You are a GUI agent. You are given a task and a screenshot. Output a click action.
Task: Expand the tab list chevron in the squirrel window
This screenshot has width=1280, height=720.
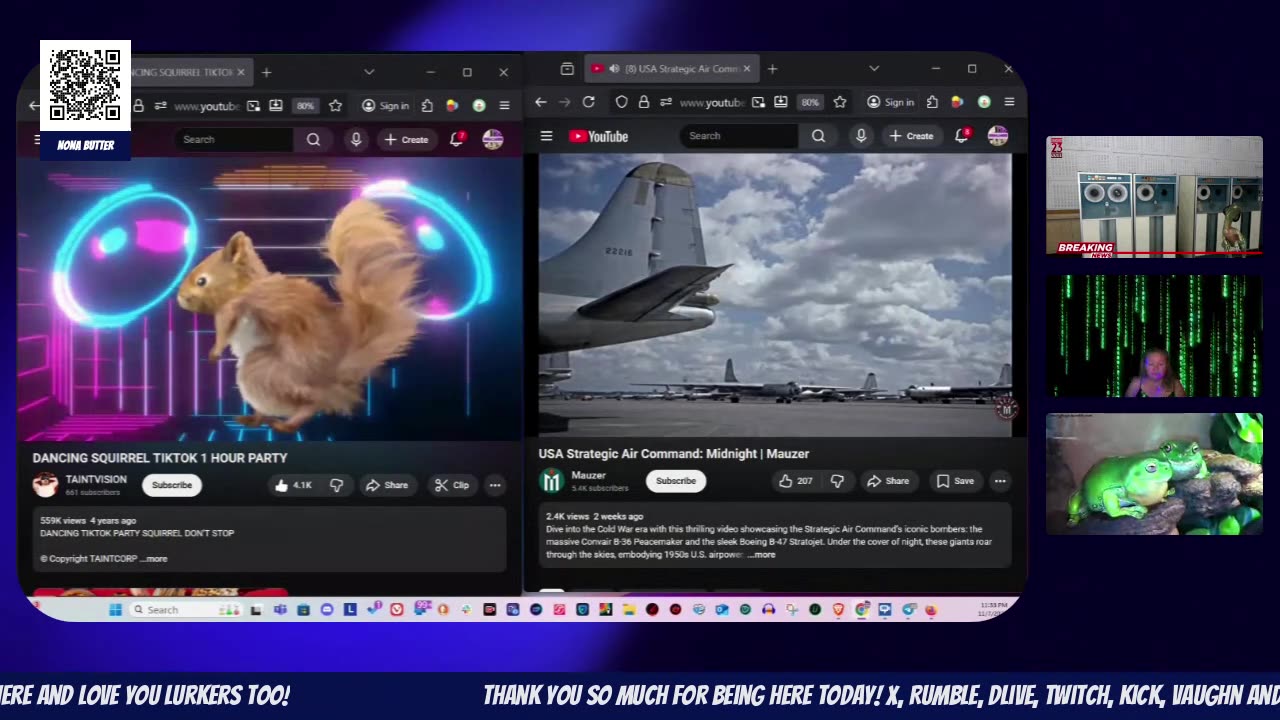pos(369,72)
